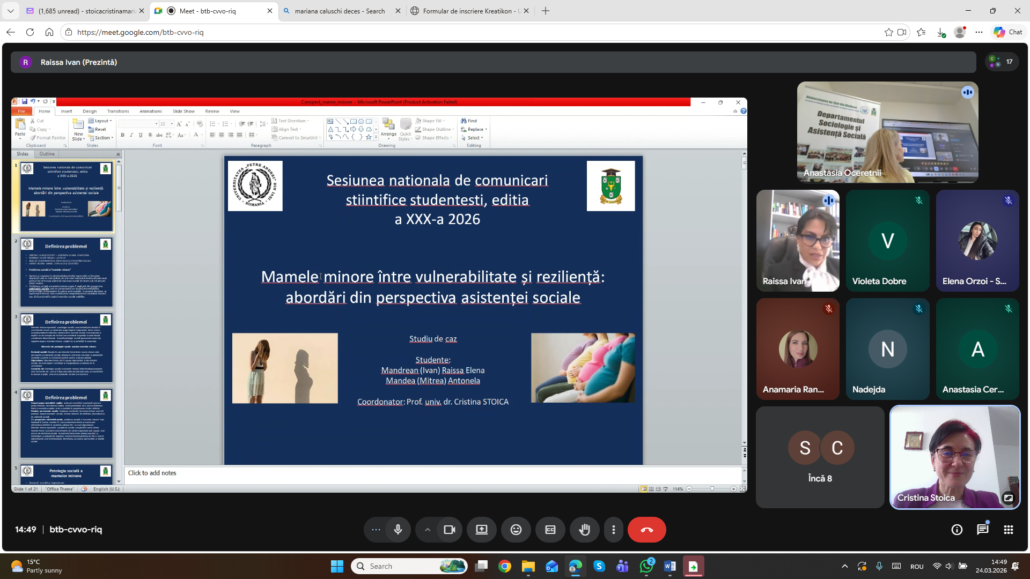
Task: Click the taskbar Search box
Action: (x=409, y=567)
